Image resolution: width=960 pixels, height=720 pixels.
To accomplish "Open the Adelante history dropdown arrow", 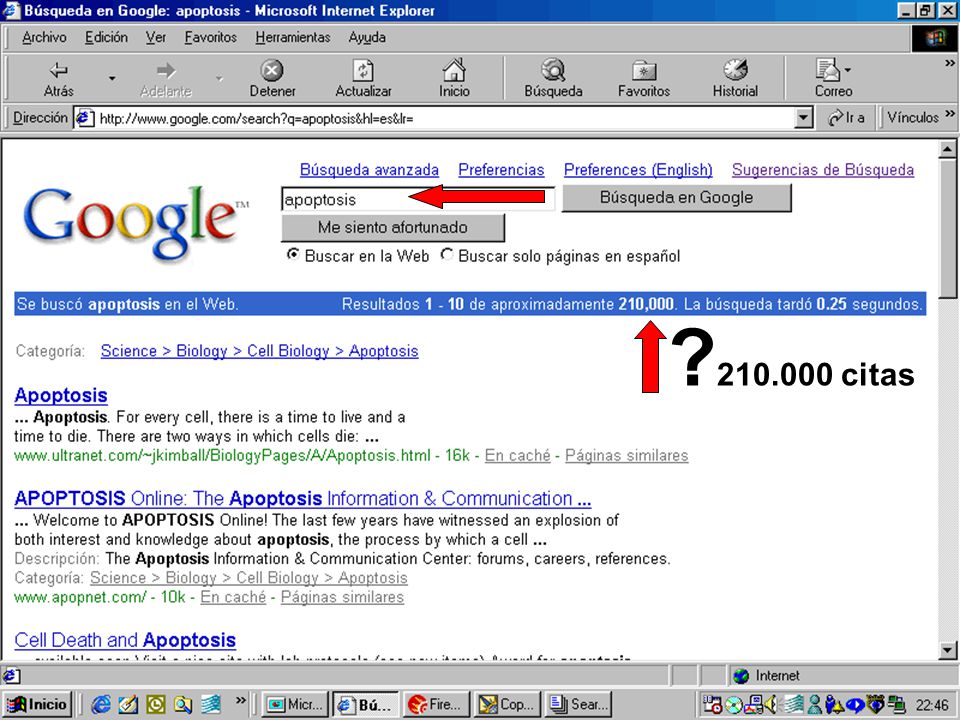I will click(x=219, y=78).
